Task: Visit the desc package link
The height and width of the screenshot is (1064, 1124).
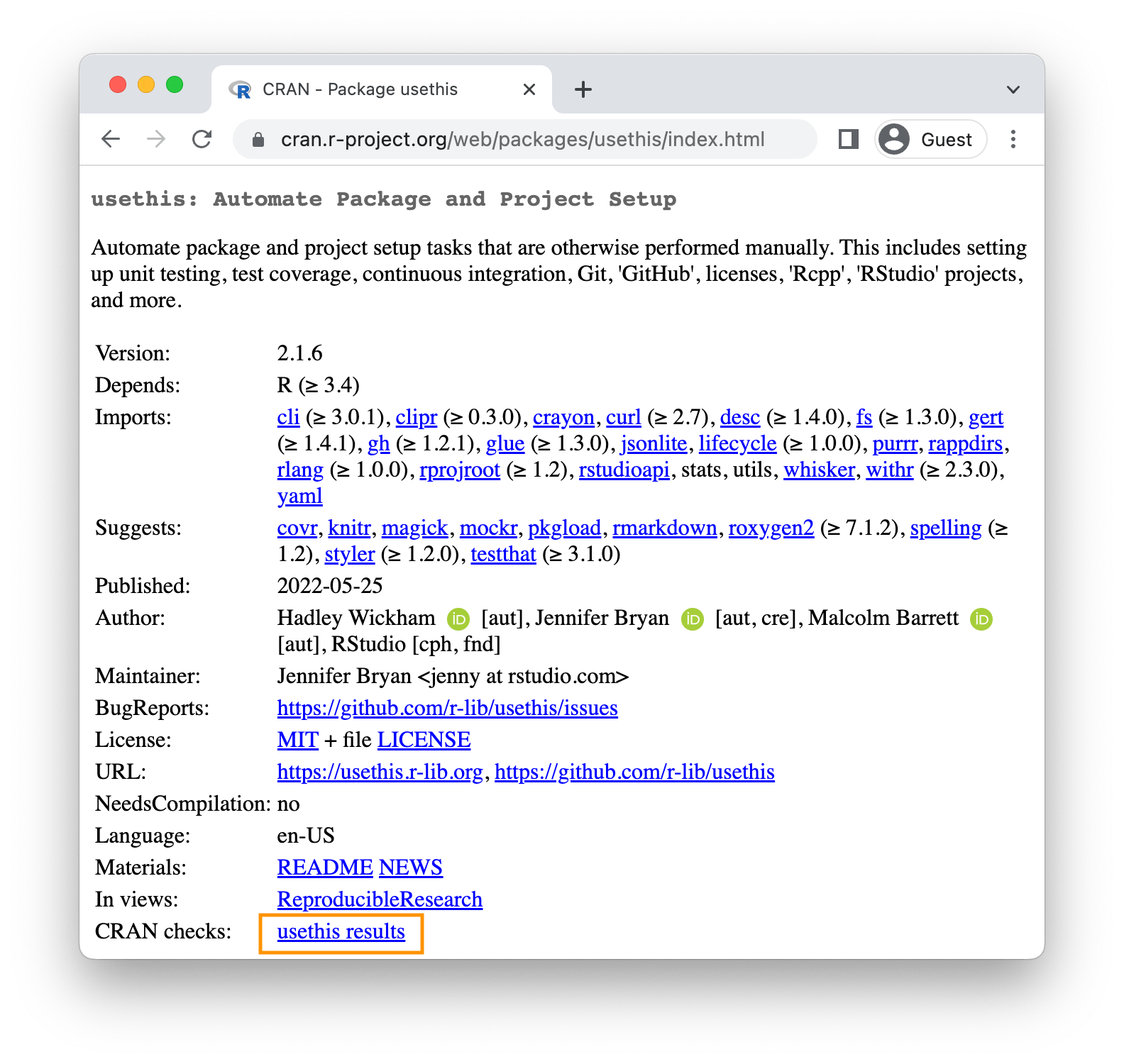Action: [740, 417]
